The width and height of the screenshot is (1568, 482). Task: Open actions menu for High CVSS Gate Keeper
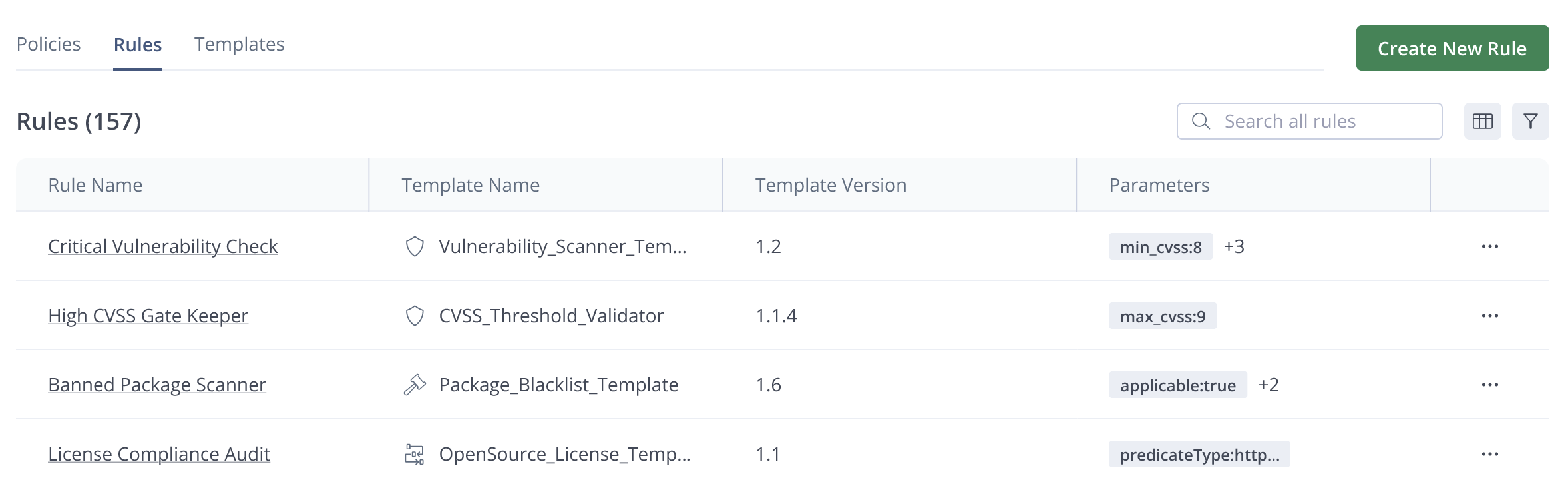click(x=1489, y=316)
